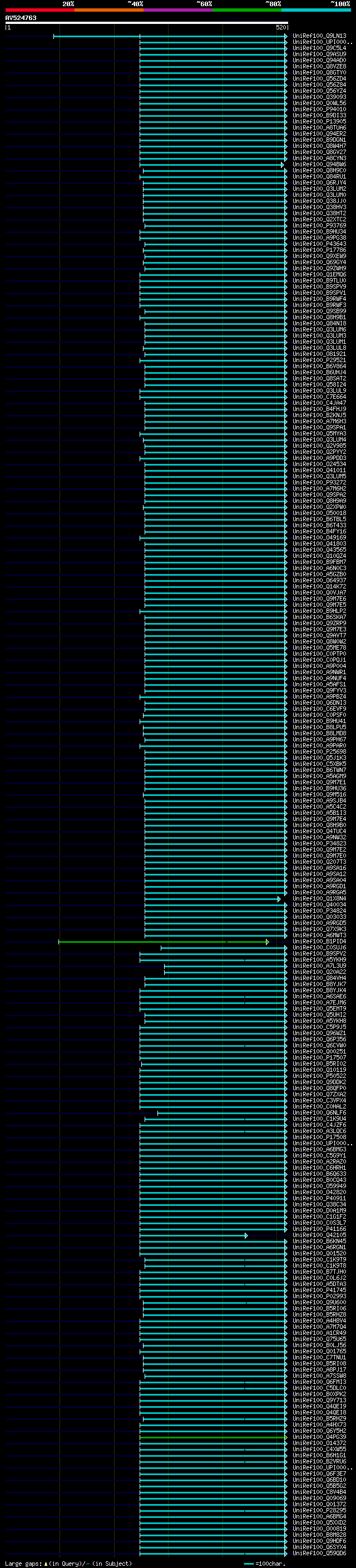Select the UniRef100_P43643 label

(319, 244)
